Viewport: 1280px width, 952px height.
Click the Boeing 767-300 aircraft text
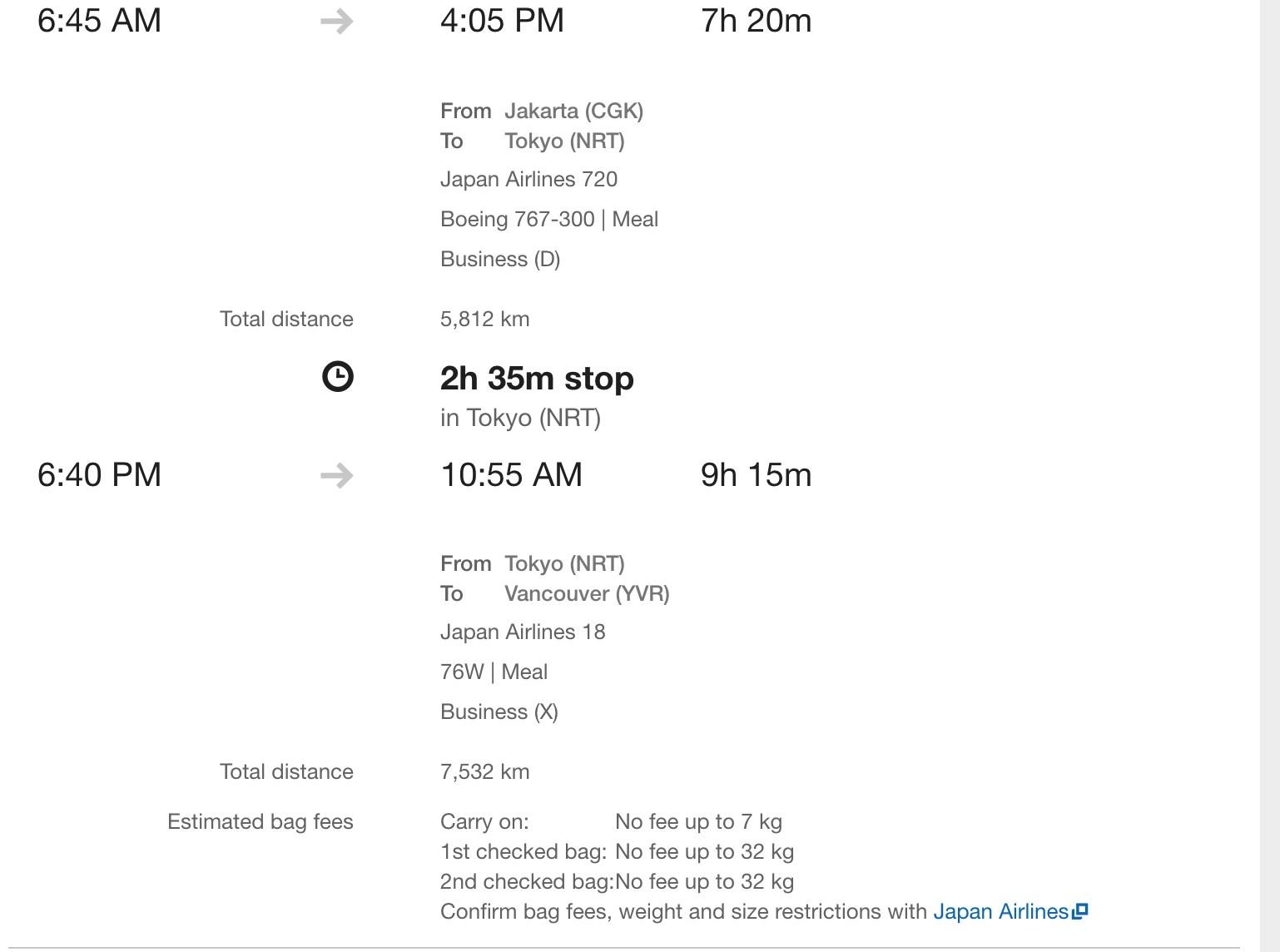point(517,220)
